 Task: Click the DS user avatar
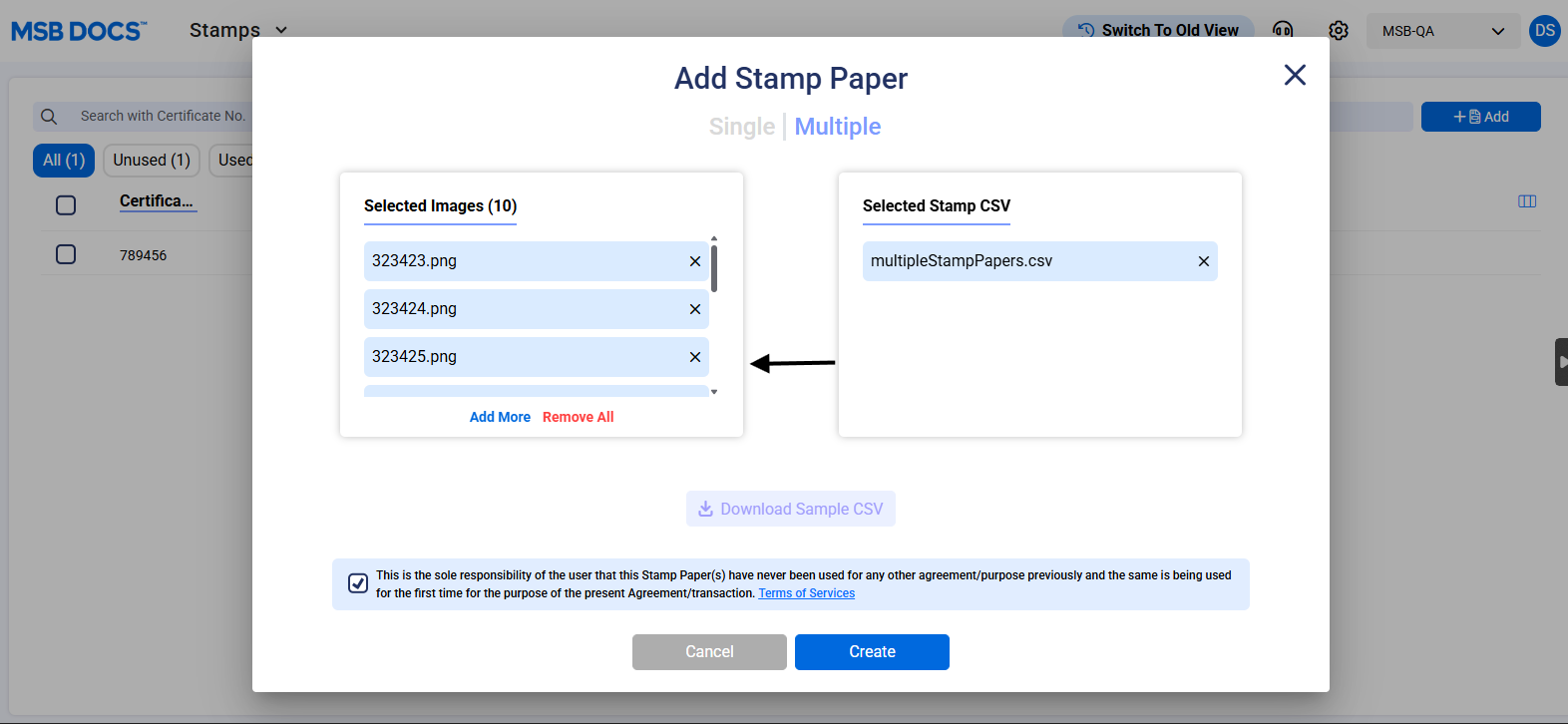tap(1544, 31)
